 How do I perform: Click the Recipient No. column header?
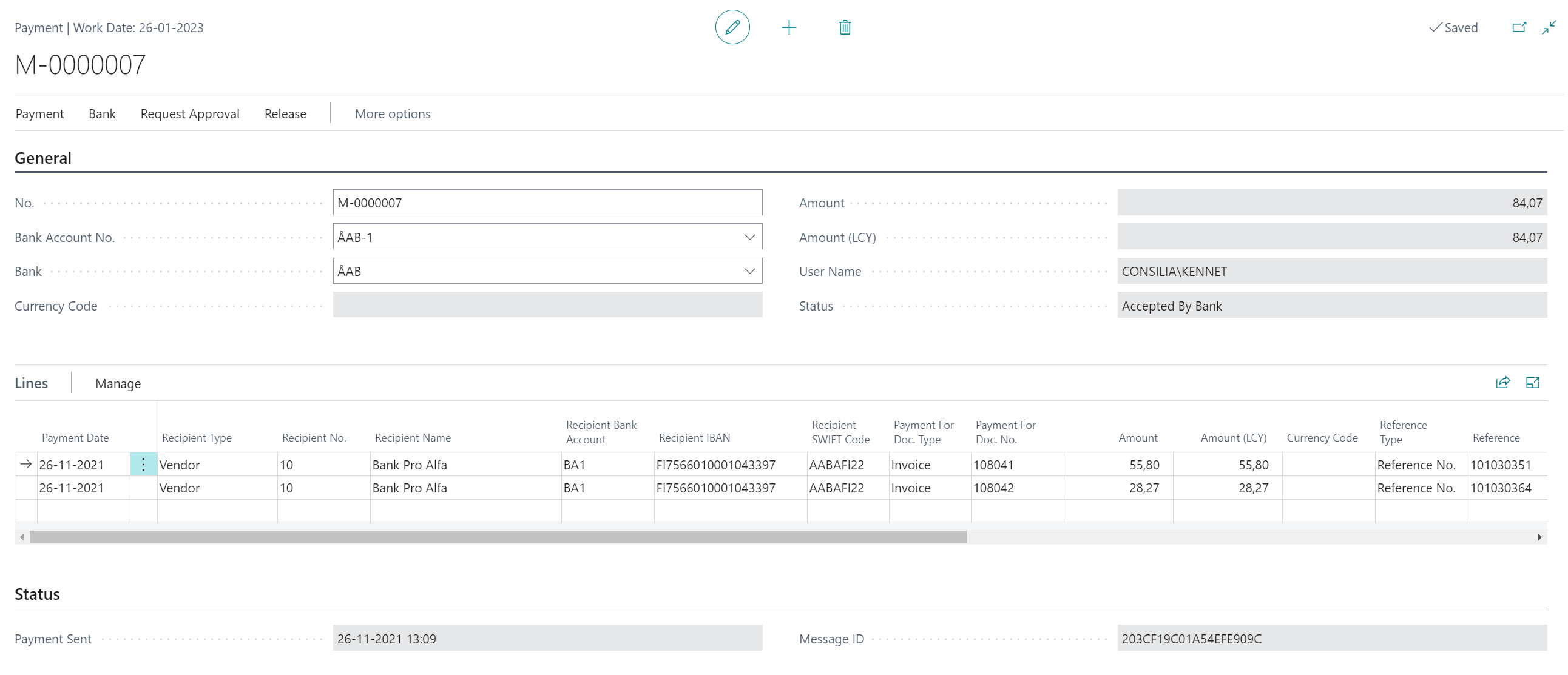314,438
